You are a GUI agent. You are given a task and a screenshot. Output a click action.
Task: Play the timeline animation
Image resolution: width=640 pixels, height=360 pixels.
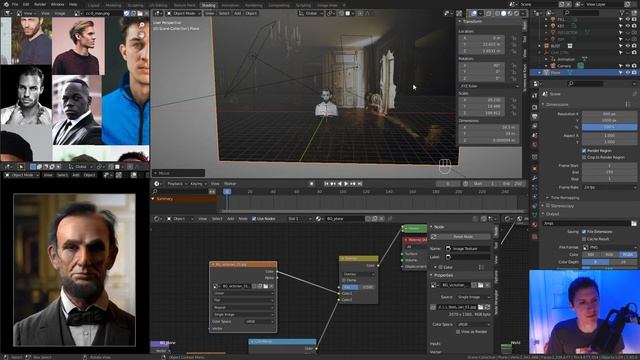tap(346, 184)
